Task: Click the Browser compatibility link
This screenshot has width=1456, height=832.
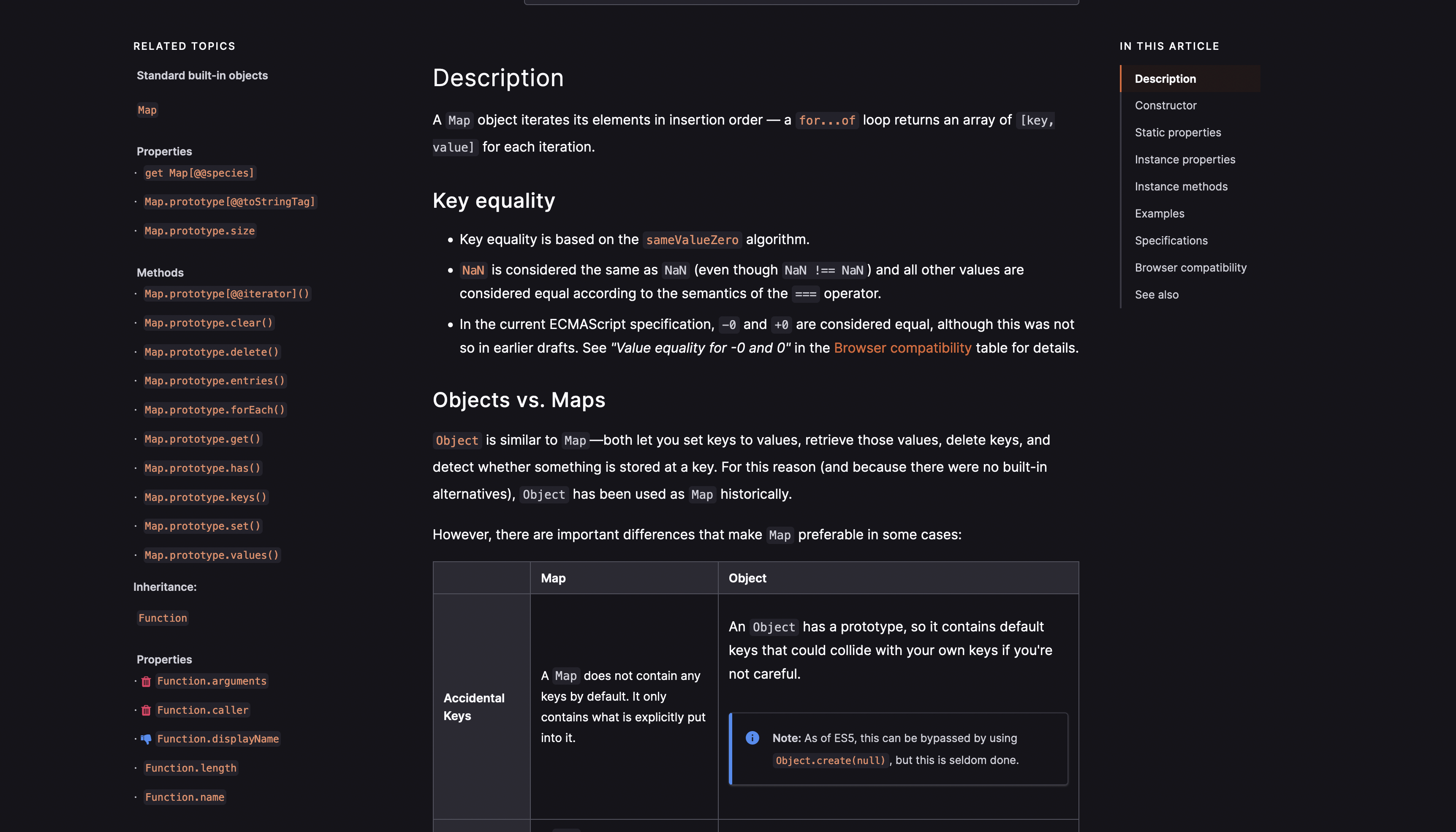Action: (902, 348)
